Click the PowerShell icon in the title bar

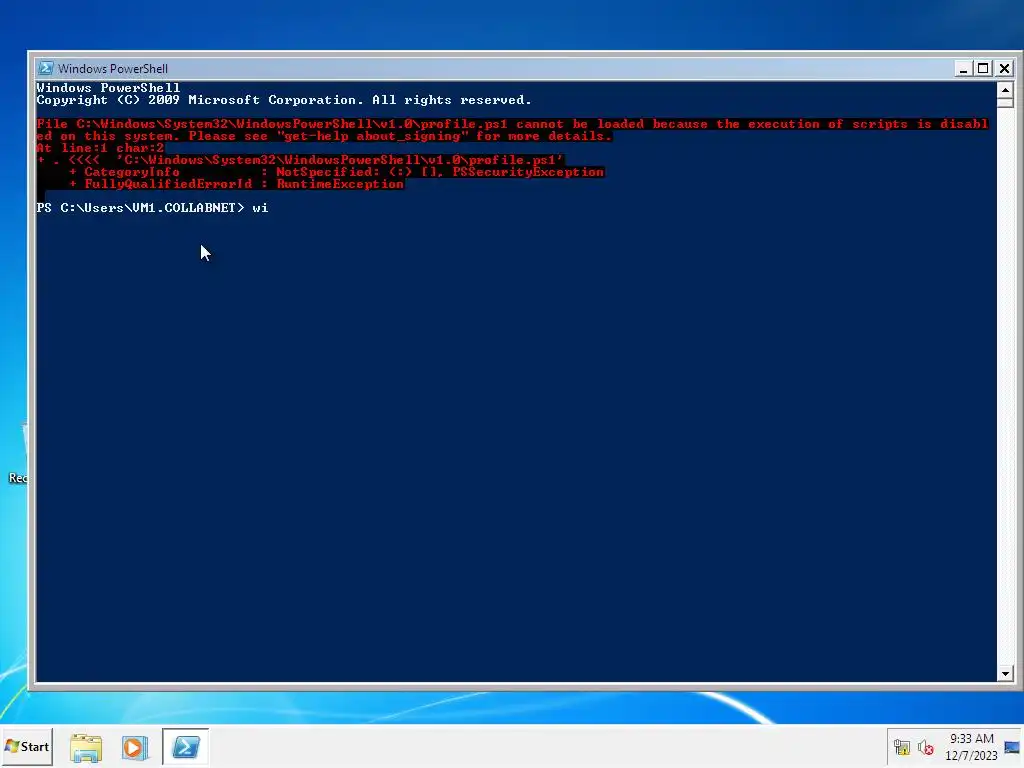[45, 68]
